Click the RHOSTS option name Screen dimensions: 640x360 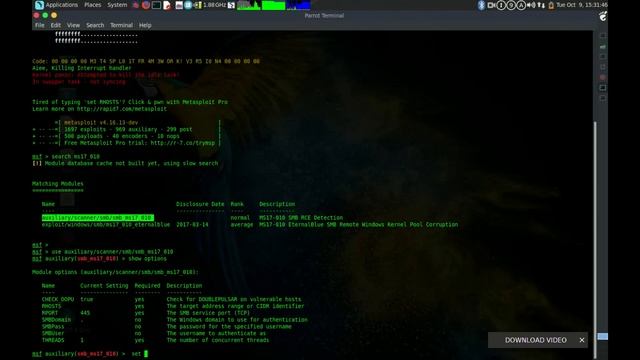(x=51, y=306)
